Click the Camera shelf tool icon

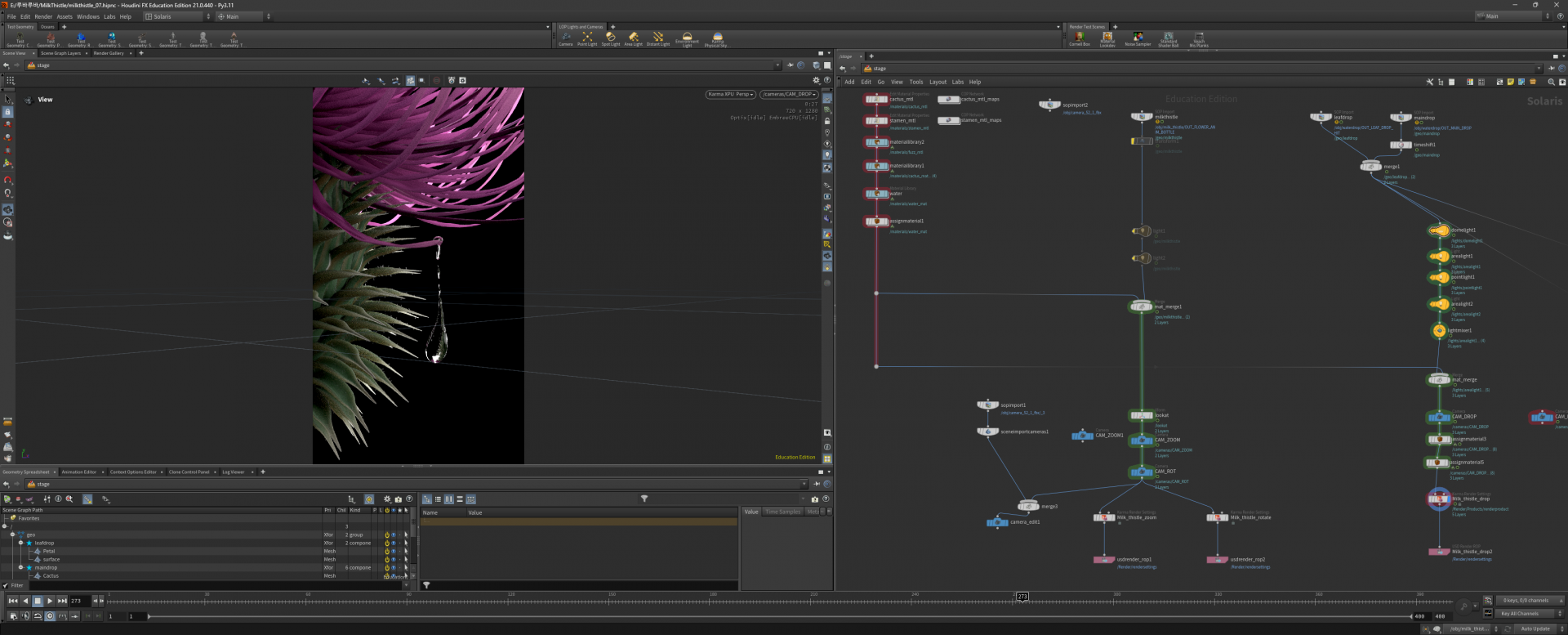pyautogui.click(x=565, y=38)
